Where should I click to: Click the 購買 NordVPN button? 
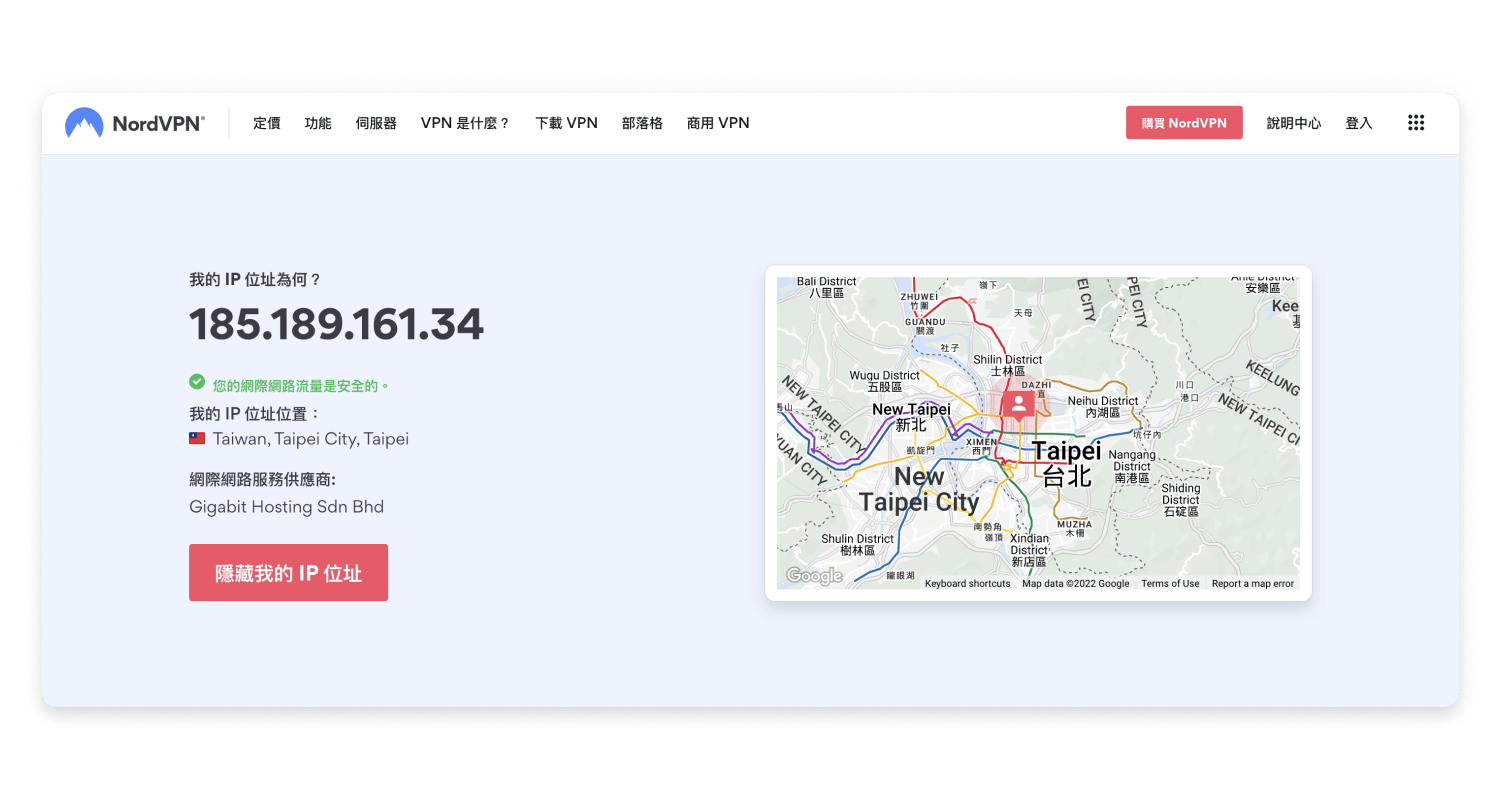[1184, 123]
